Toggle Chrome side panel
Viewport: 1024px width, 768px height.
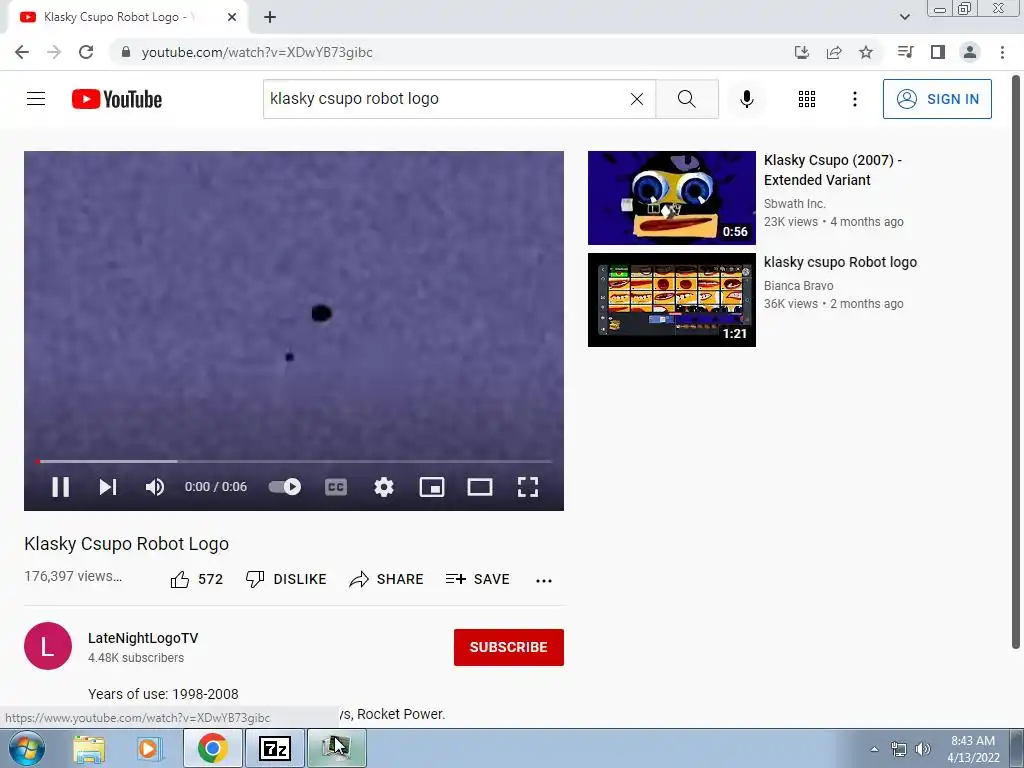click(938, 52)
